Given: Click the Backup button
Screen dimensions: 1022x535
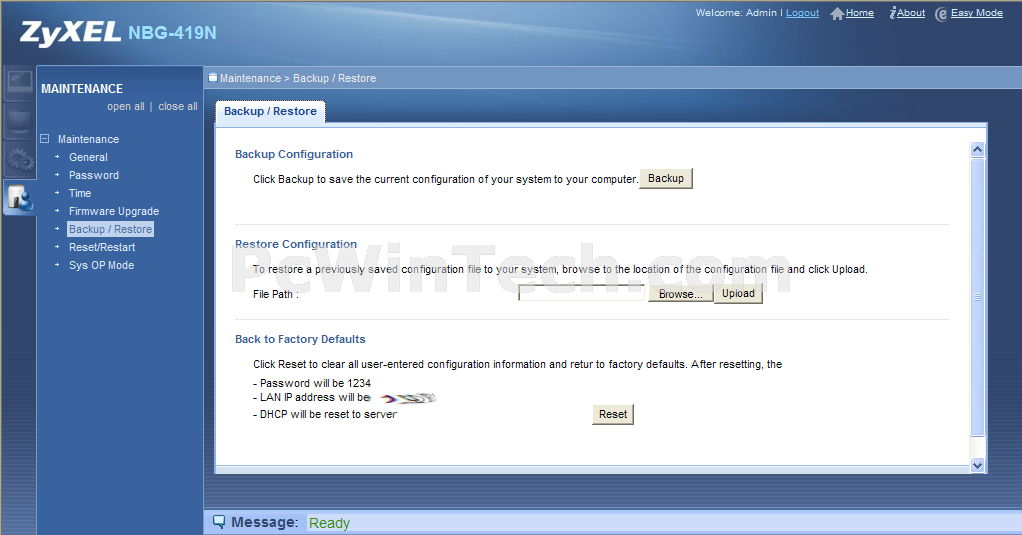Looking at the screenshot, I should [666, 179].
